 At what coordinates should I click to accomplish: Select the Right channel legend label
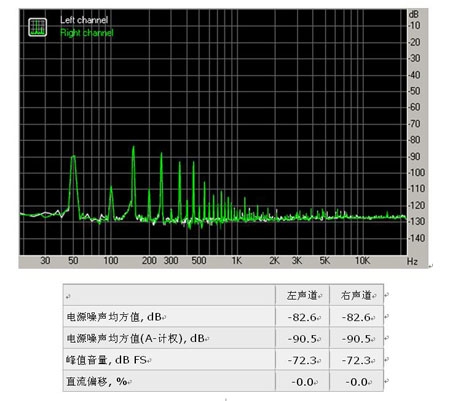(x=87, y=33)
